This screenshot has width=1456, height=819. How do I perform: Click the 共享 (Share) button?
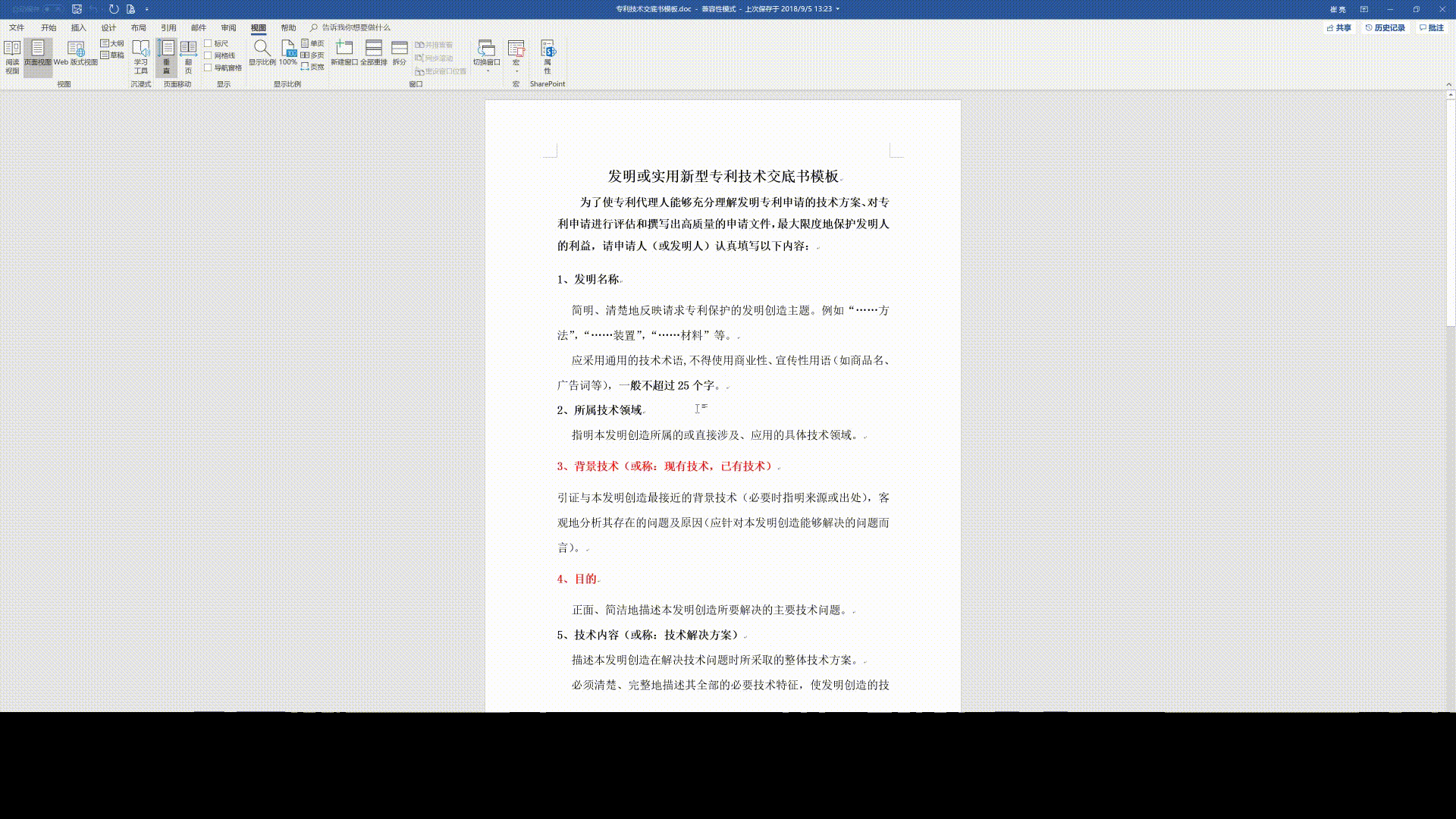[x=1339, y=27]
